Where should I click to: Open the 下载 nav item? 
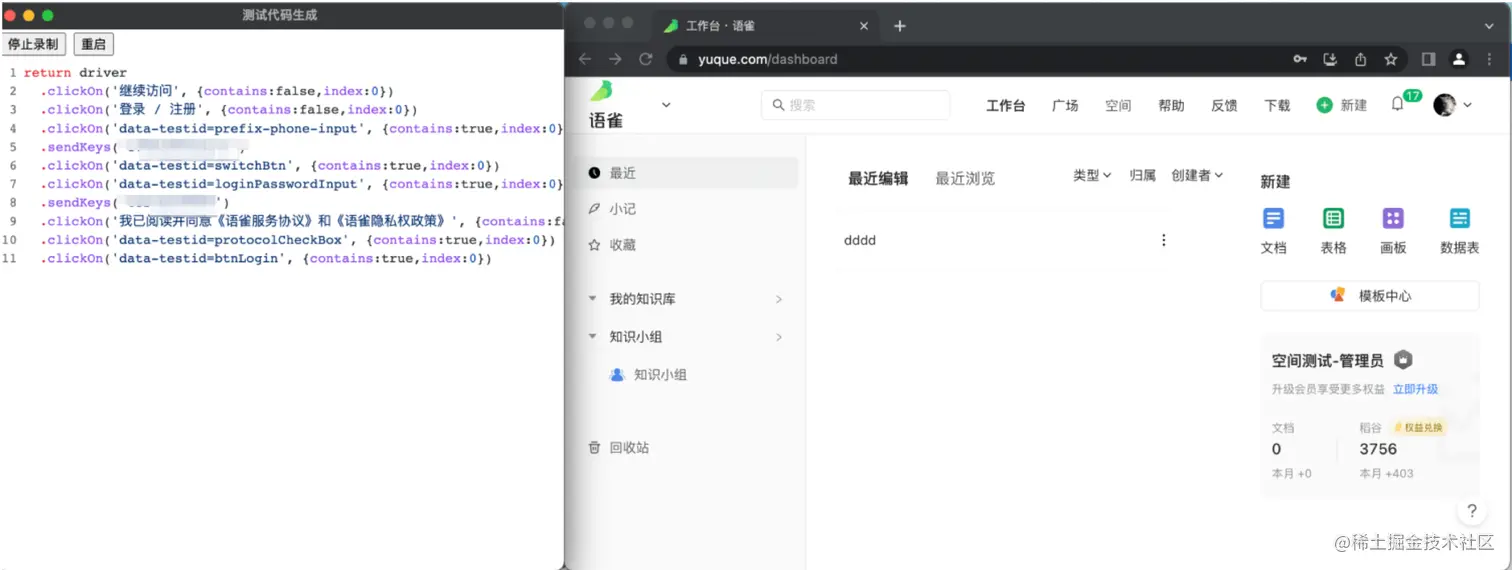[1277, 105]
